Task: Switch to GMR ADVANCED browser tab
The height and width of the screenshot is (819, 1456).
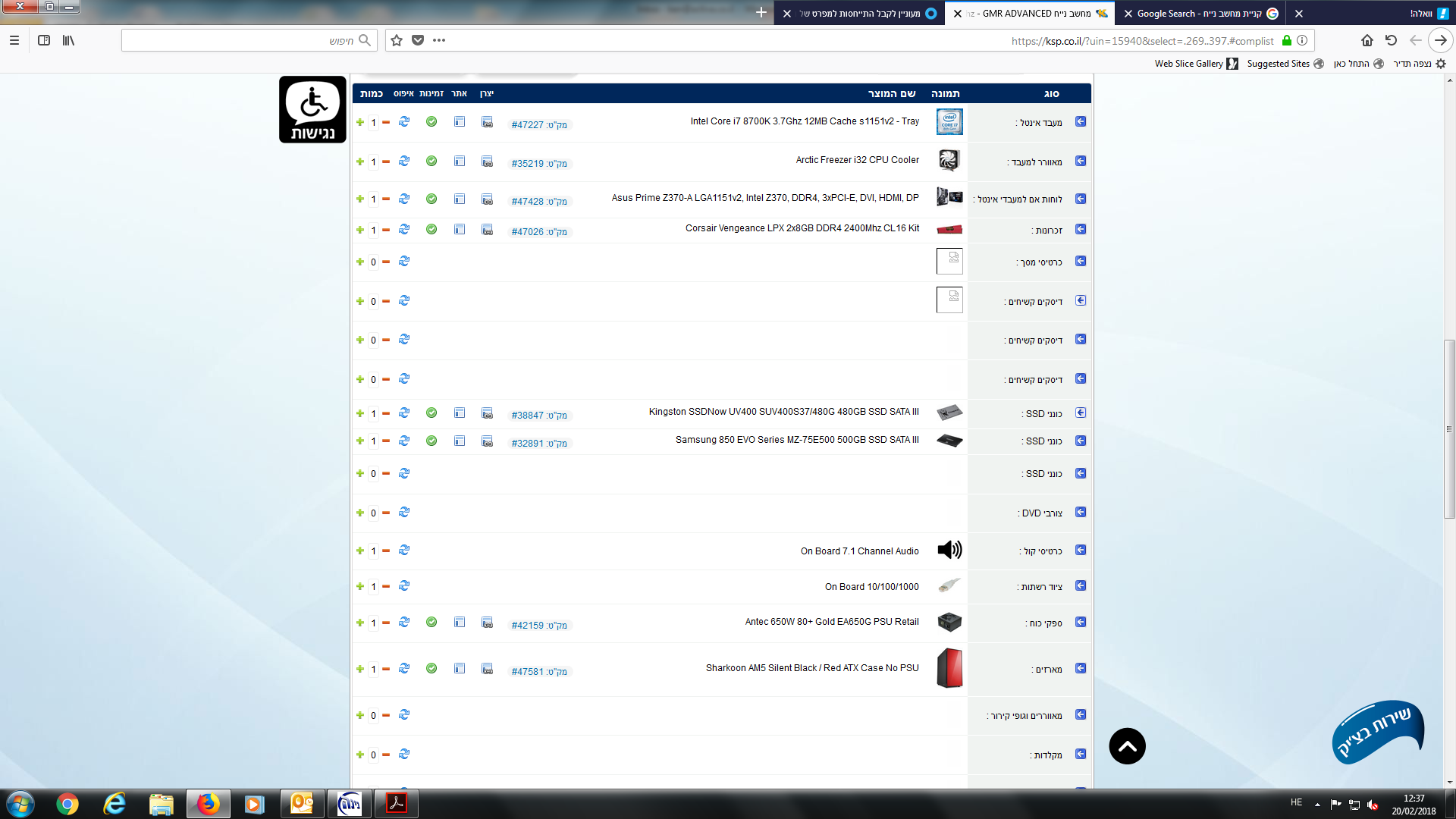Action: pos(1029,13)
